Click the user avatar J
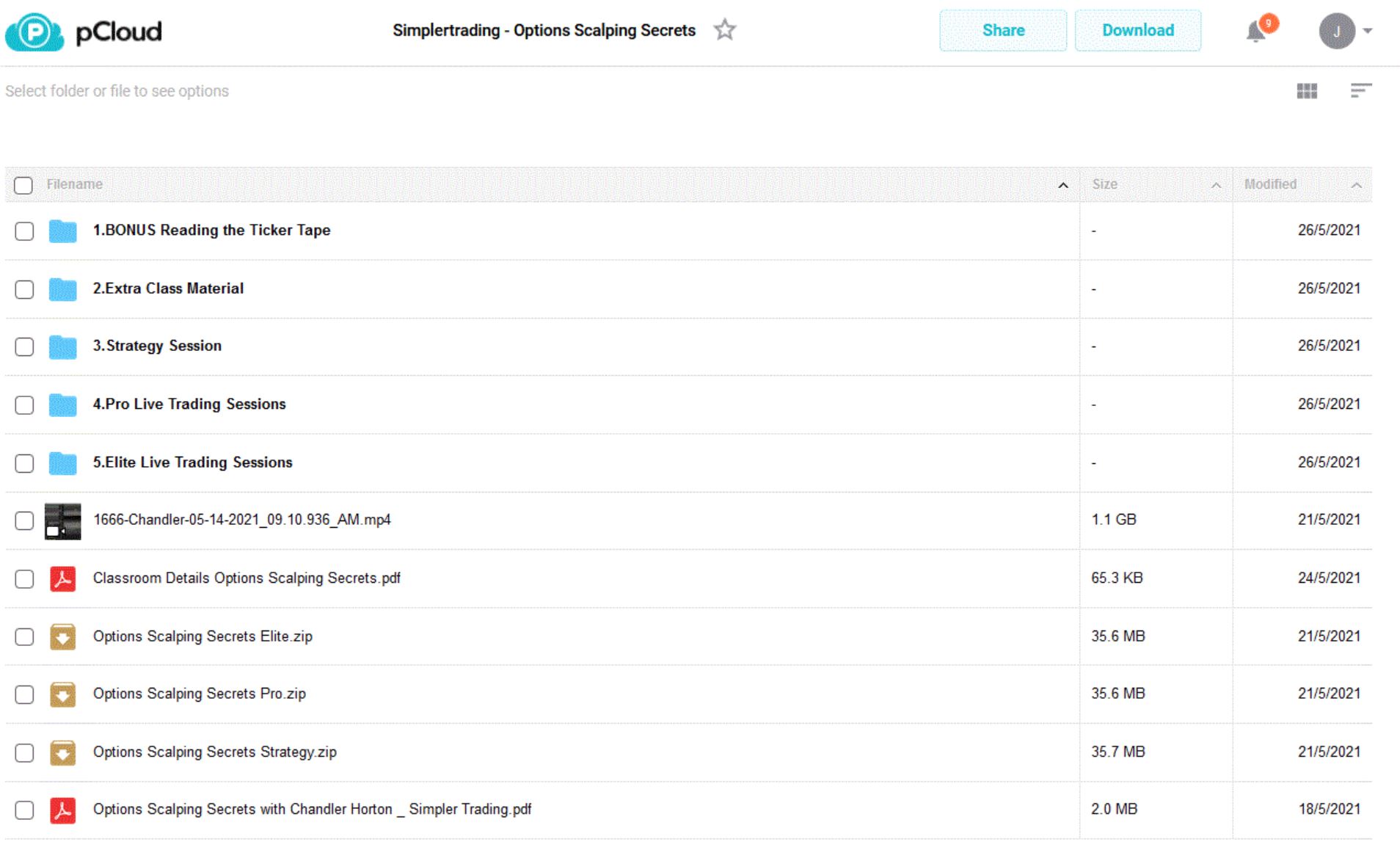This screenshot has width=1400, height=853. pyautogui.click(x=1337, y=31)
